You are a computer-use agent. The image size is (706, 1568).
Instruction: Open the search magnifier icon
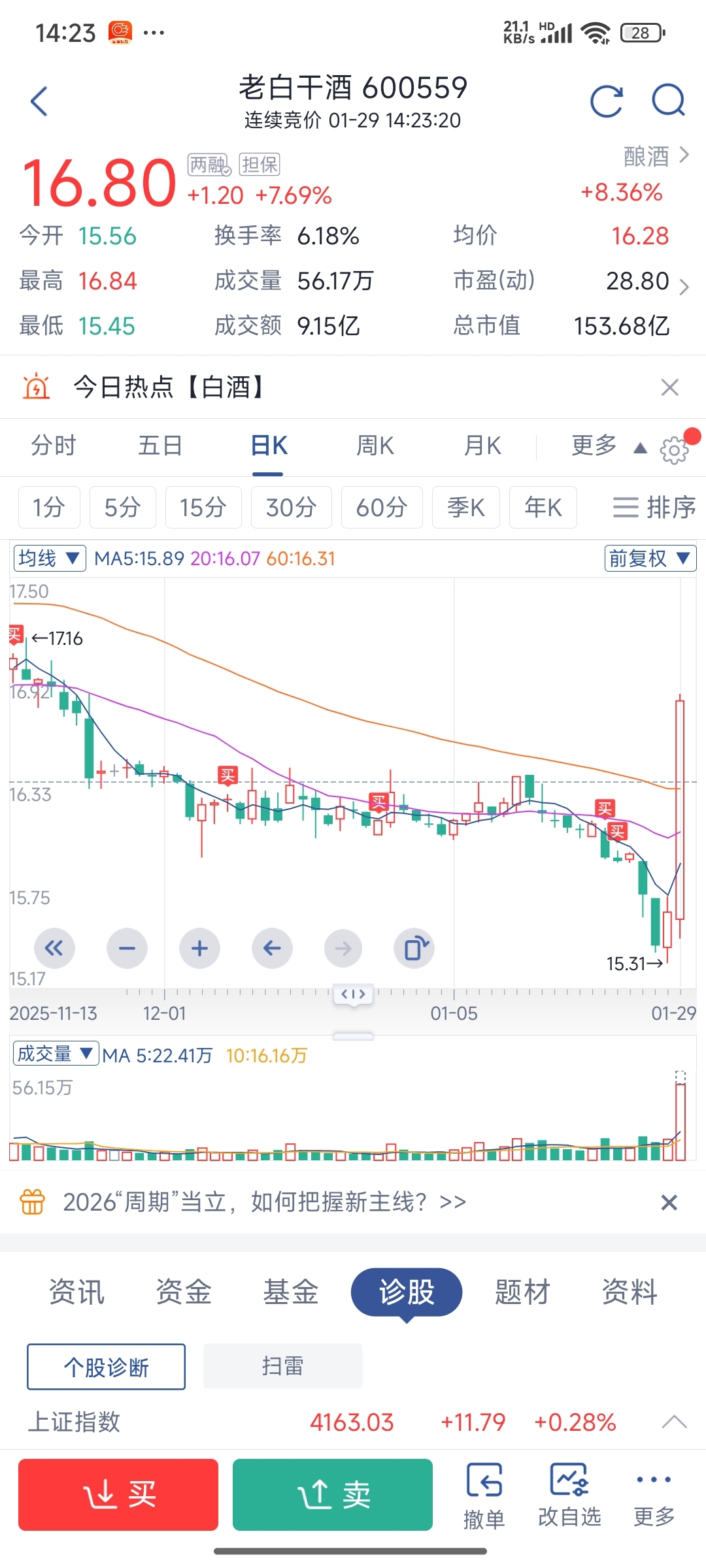coord(668,101)
